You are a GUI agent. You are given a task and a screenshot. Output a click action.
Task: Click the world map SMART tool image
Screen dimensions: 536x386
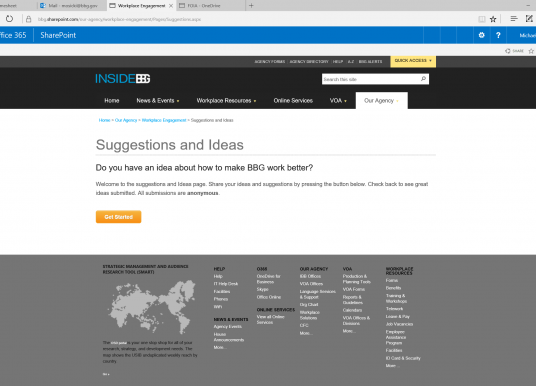point(152,307)
